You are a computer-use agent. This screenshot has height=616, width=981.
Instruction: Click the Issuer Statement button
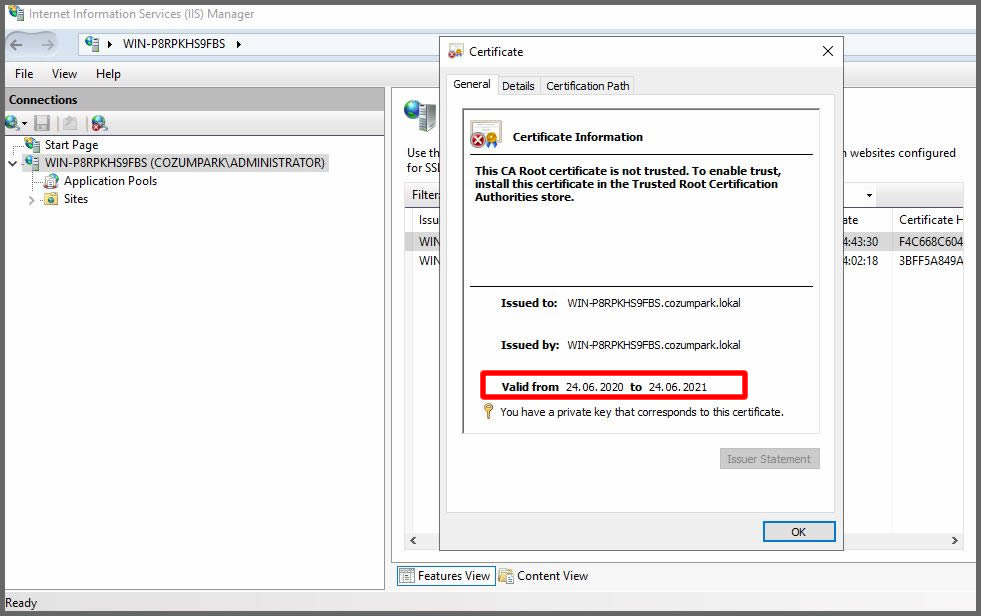click(769, 458)
